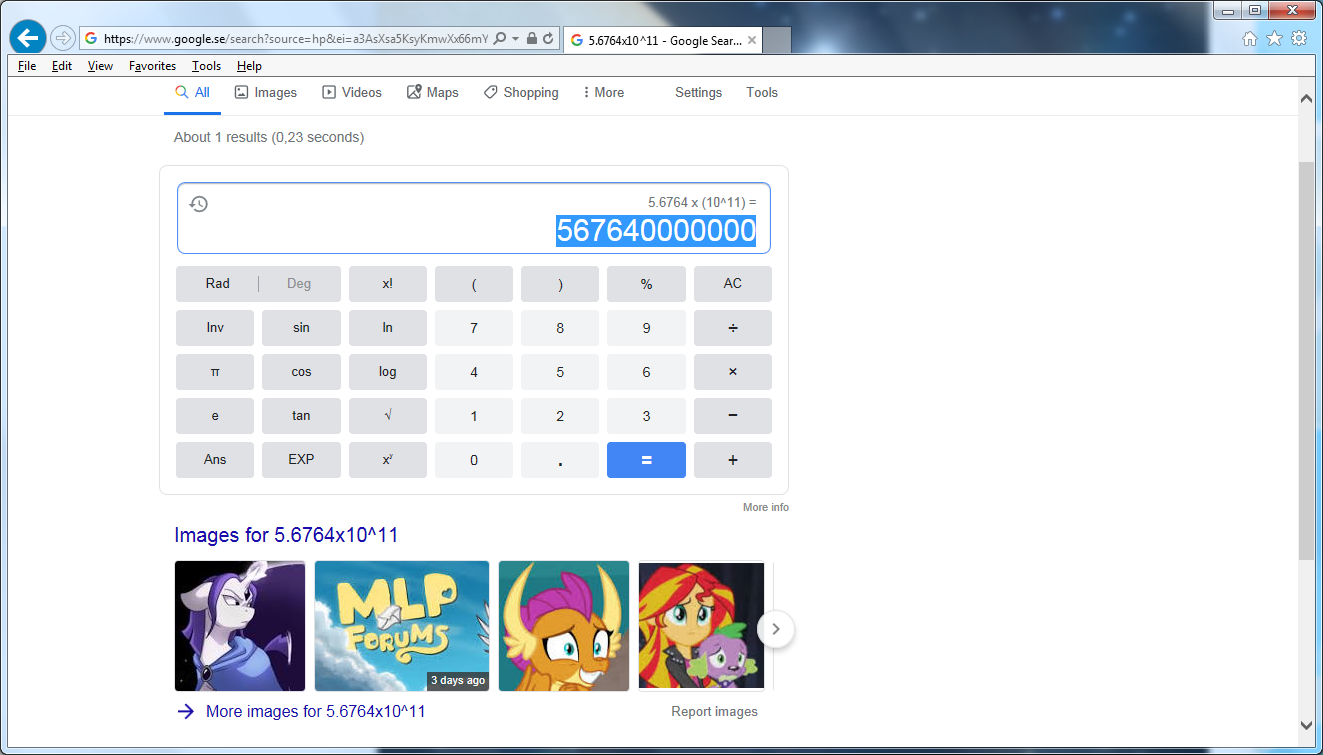Open Google search Tools

pos(762,93)
